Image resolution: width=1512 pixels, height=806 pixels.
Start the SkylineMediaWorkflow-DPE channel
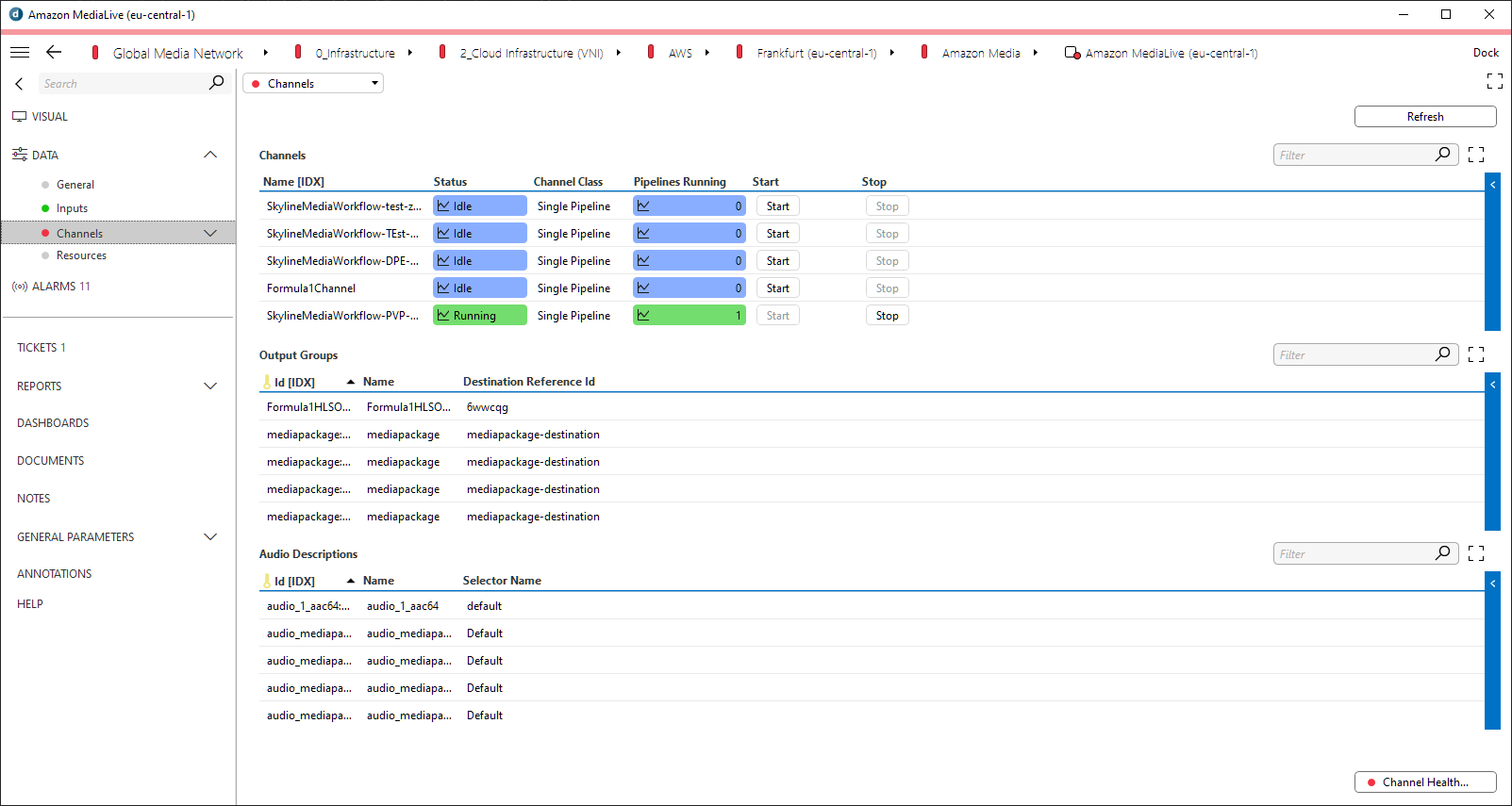click(x=778, y=260)
